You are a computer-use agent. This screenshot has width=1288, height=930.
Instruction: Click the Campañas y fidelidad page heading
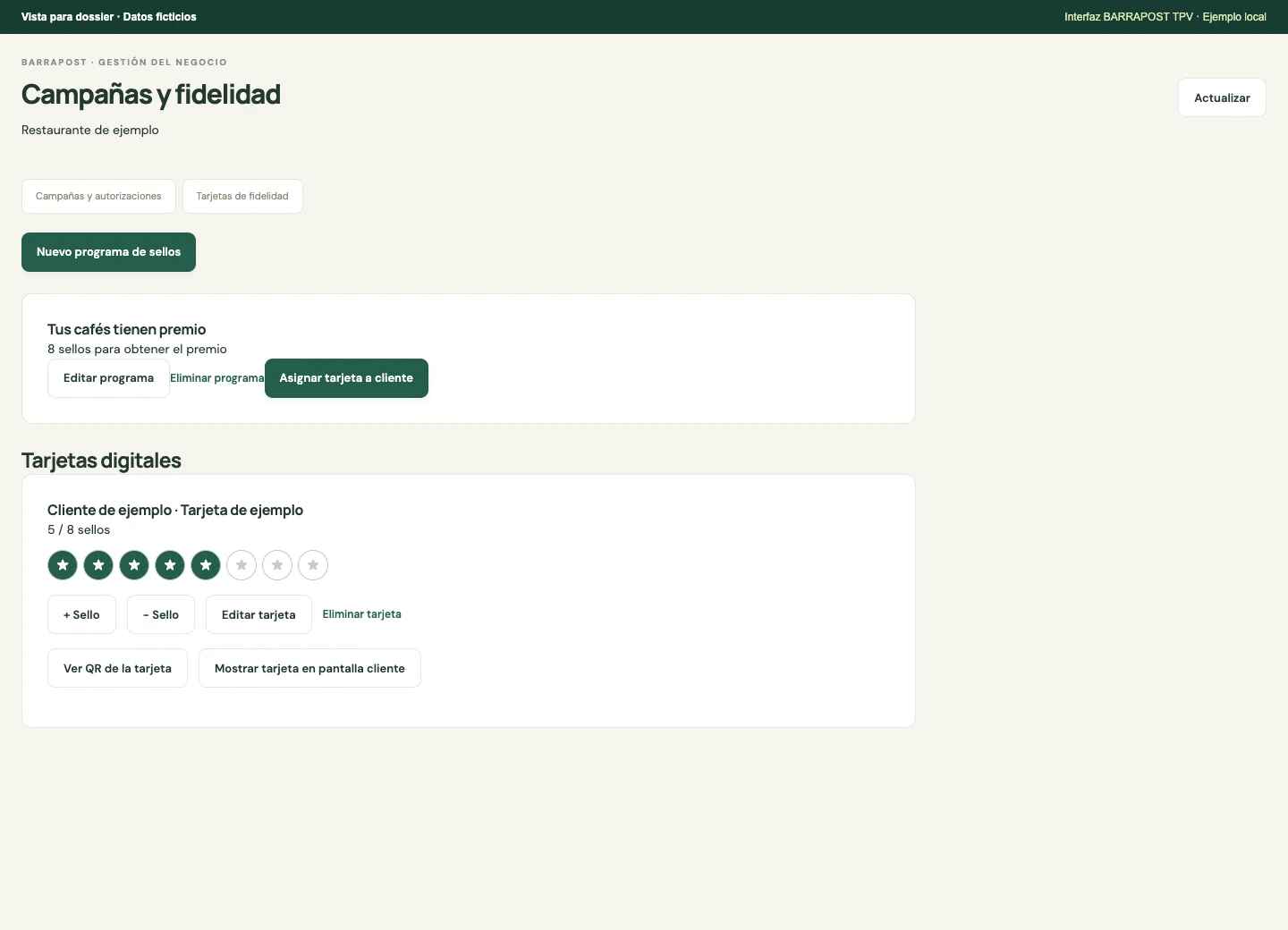point(151,94)
